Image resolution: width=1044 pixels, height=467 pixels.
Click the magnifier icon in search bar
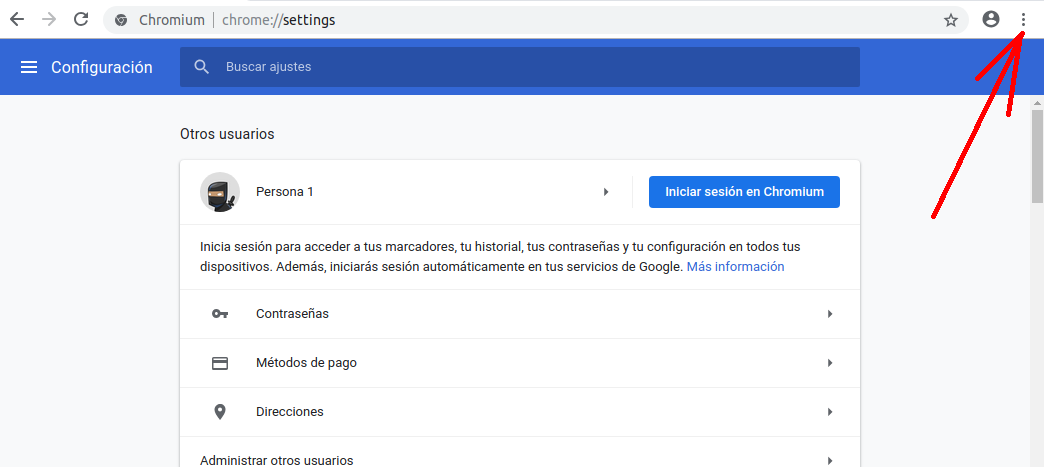pyautogui.click(x=202, y=67)
